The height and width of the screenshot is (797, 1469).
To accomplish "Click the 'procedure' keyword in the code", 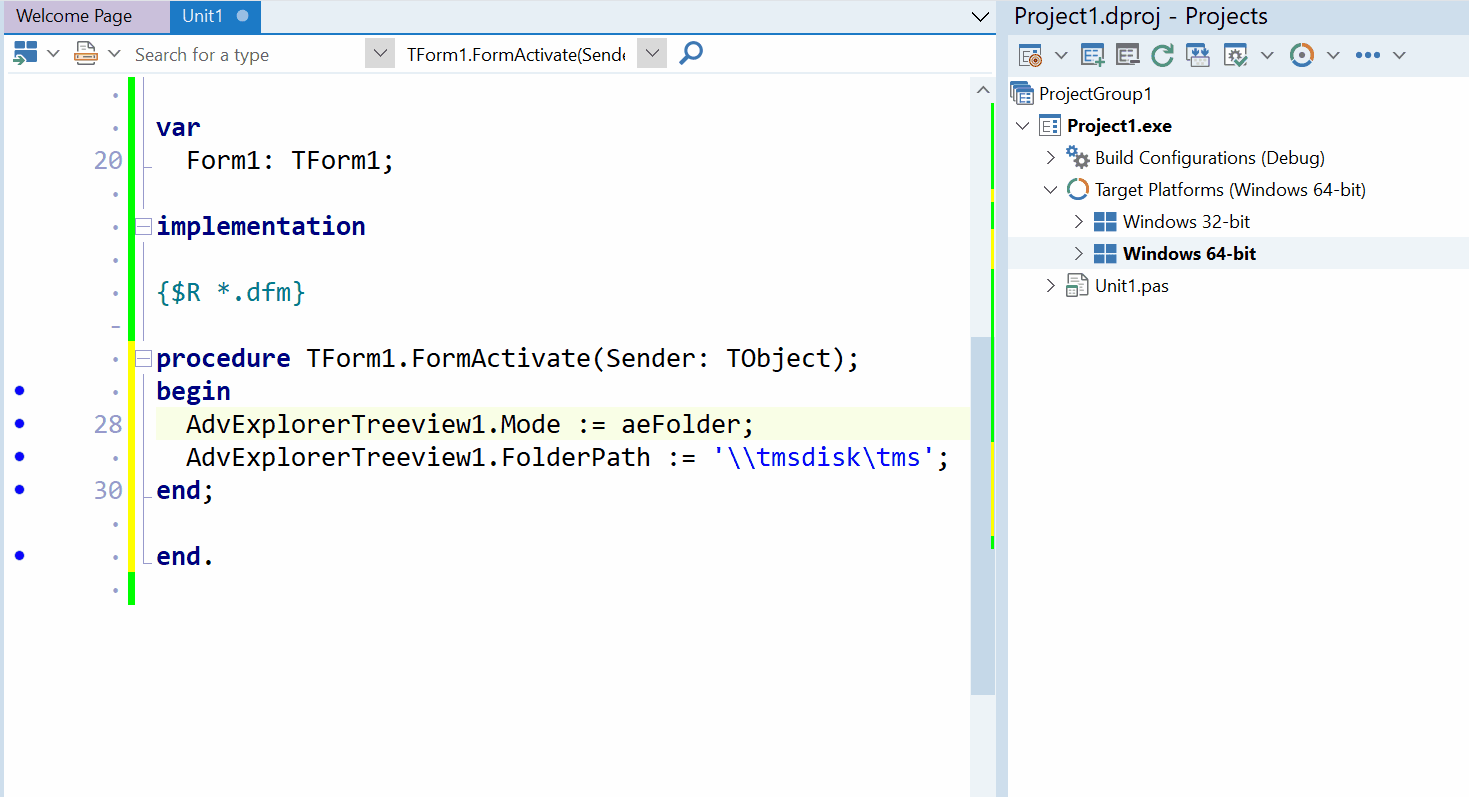I will click(x=223, y=358).
